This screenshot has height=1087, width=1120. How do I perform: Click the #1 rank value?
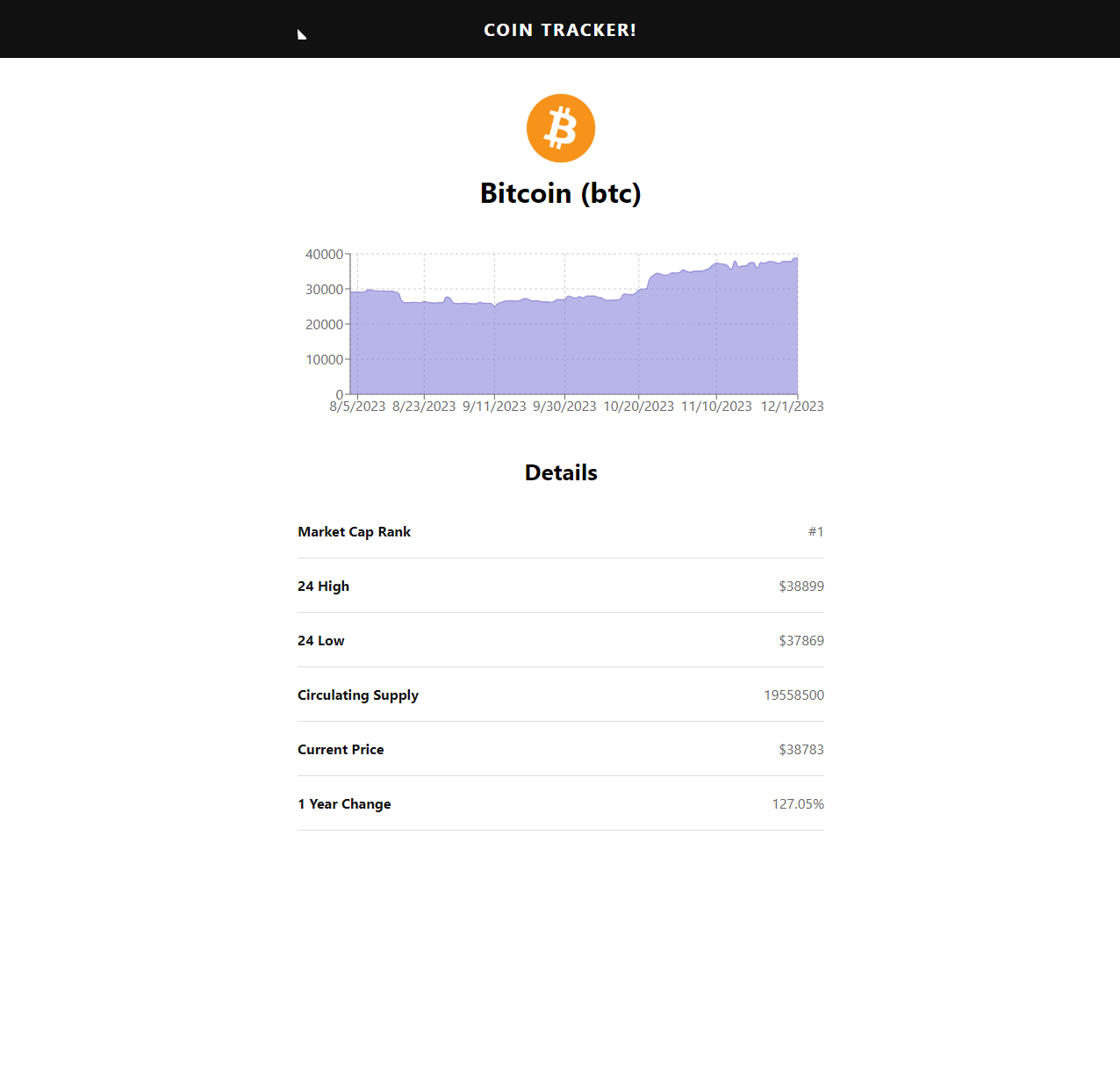click(815, 532)
